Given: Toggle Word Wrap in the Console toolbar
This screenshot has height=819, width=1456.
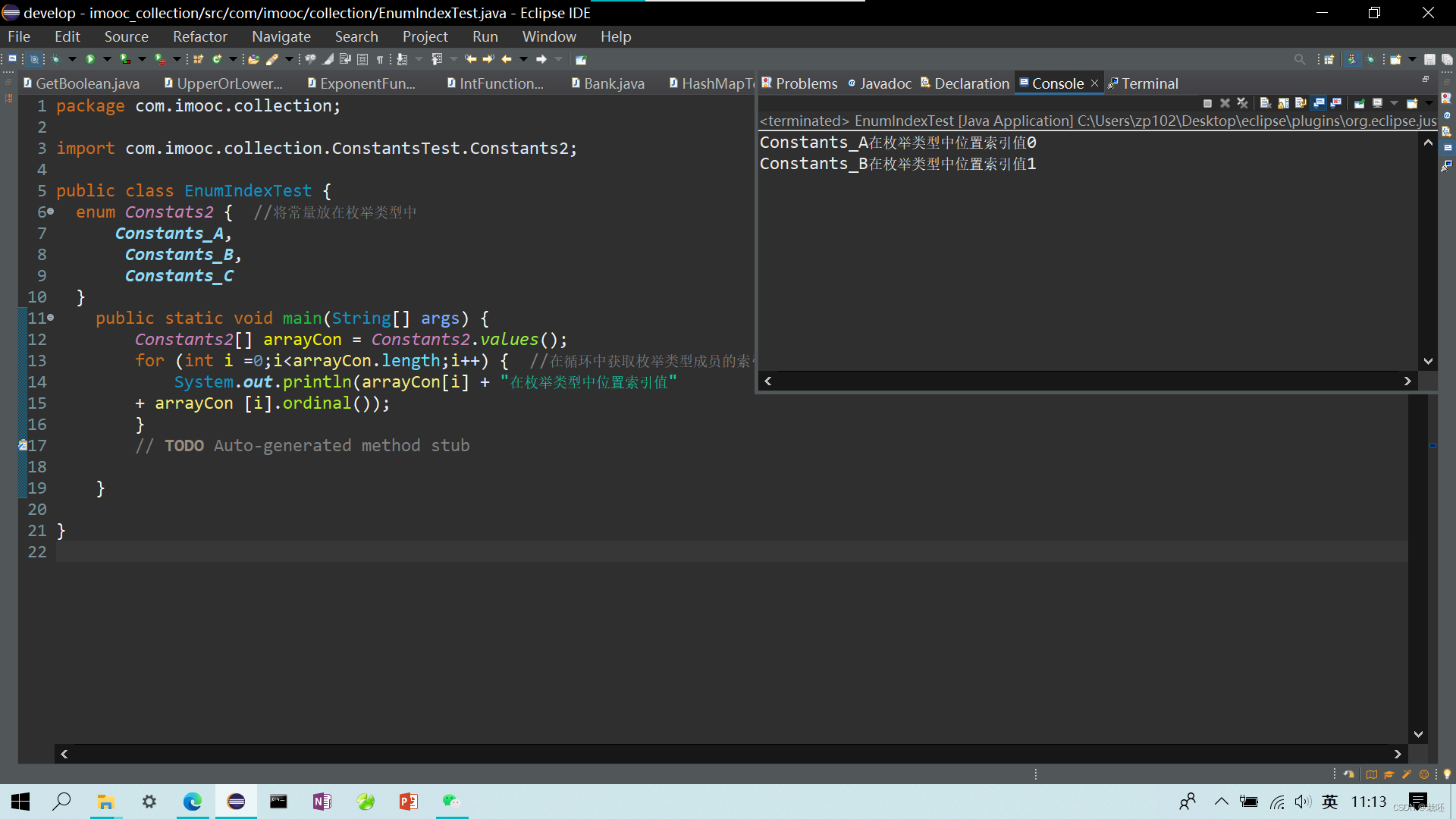Looking at the screenshot, I should [1301, 103].
